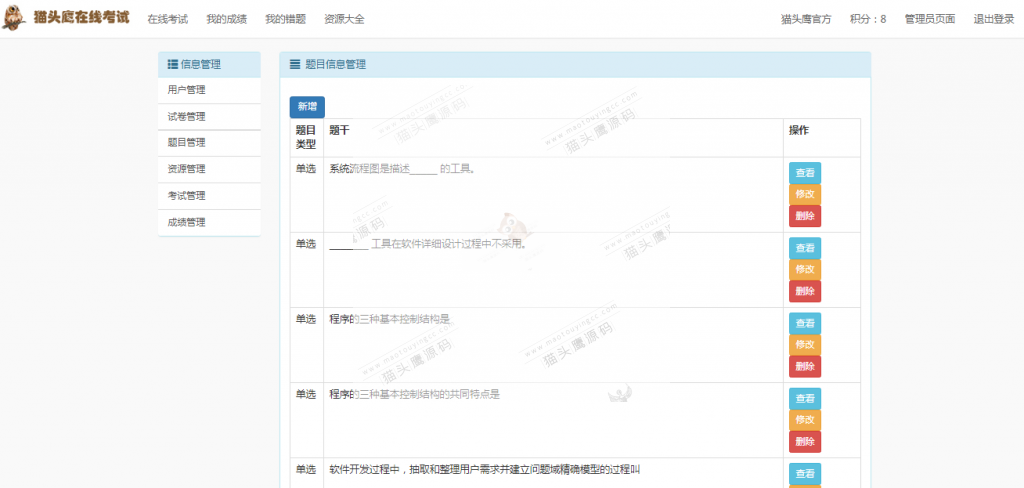This screenshot has width=1024, height=488.
Task: Select 考试管理 in the sidebar
Action: [210, 196]
